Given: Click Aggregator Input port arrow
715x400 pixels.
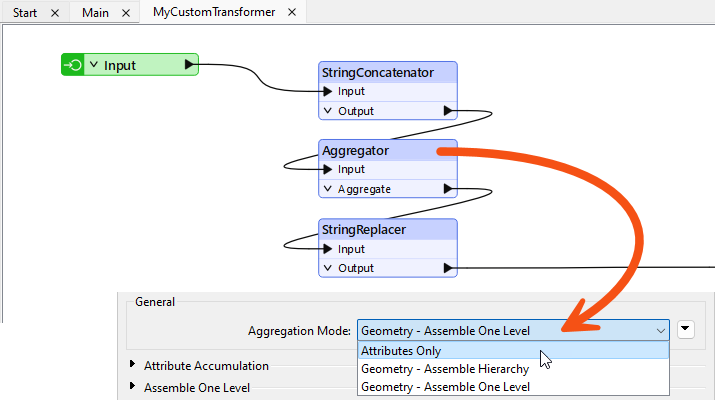Looking at the screenshot, I should coord(328,170).
